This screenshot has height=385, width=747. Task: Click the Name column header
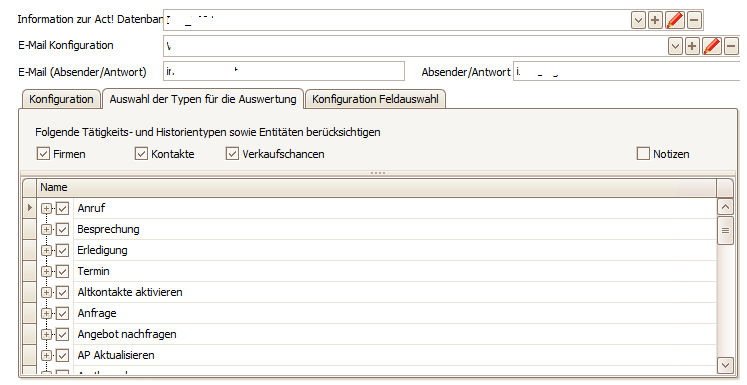(x=376, y=187)
